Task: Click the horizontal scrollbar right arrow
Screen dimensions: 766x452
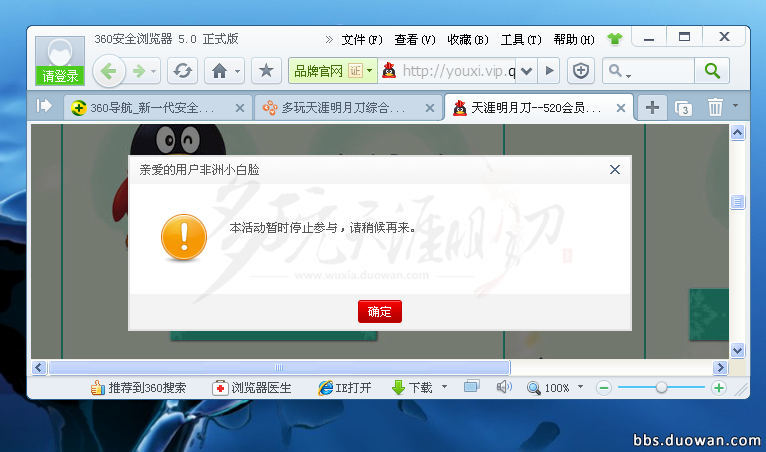Action: pos(720,367)
